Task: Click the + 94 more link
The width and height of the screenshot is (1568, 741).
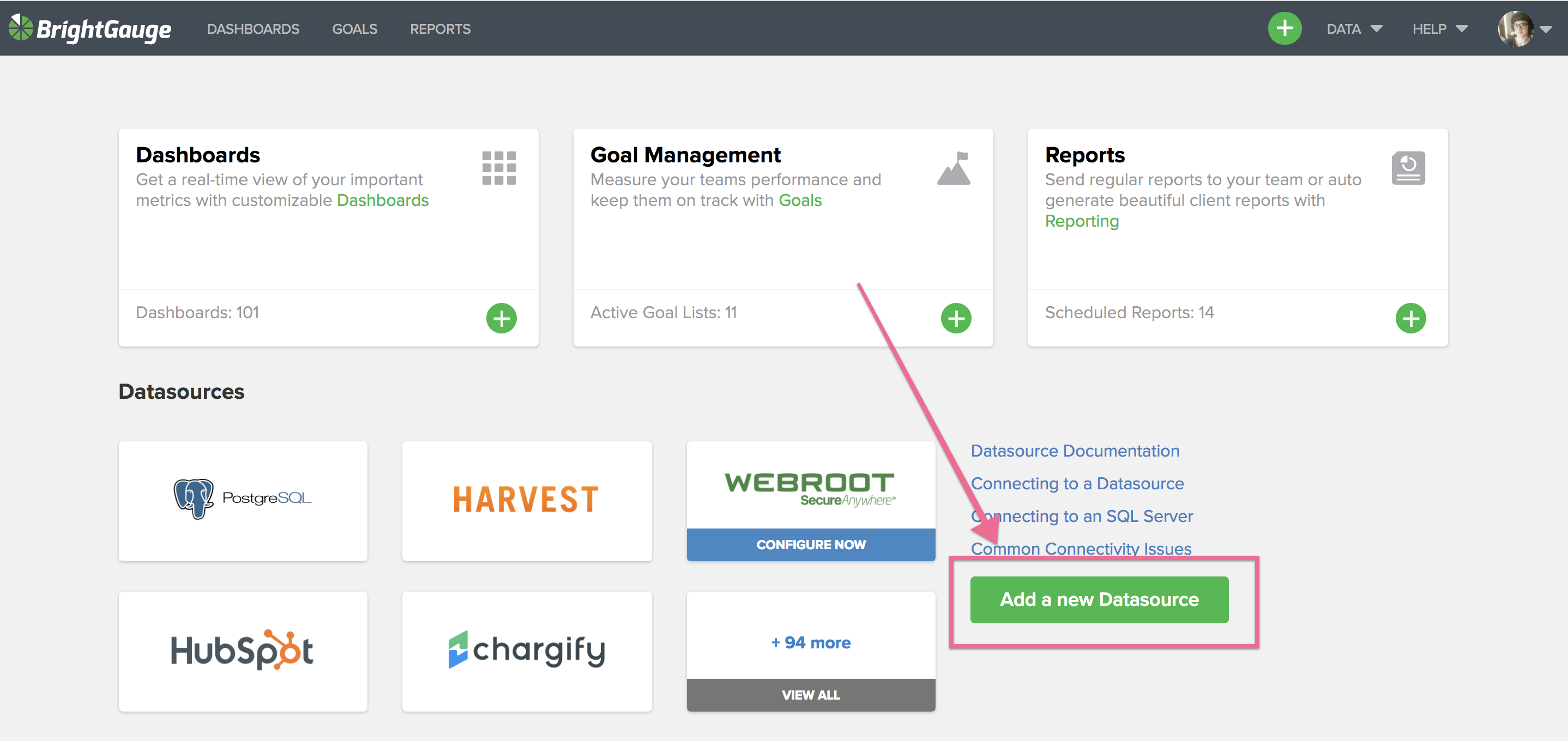Action: pyautogui.click(x=810, y=642)
